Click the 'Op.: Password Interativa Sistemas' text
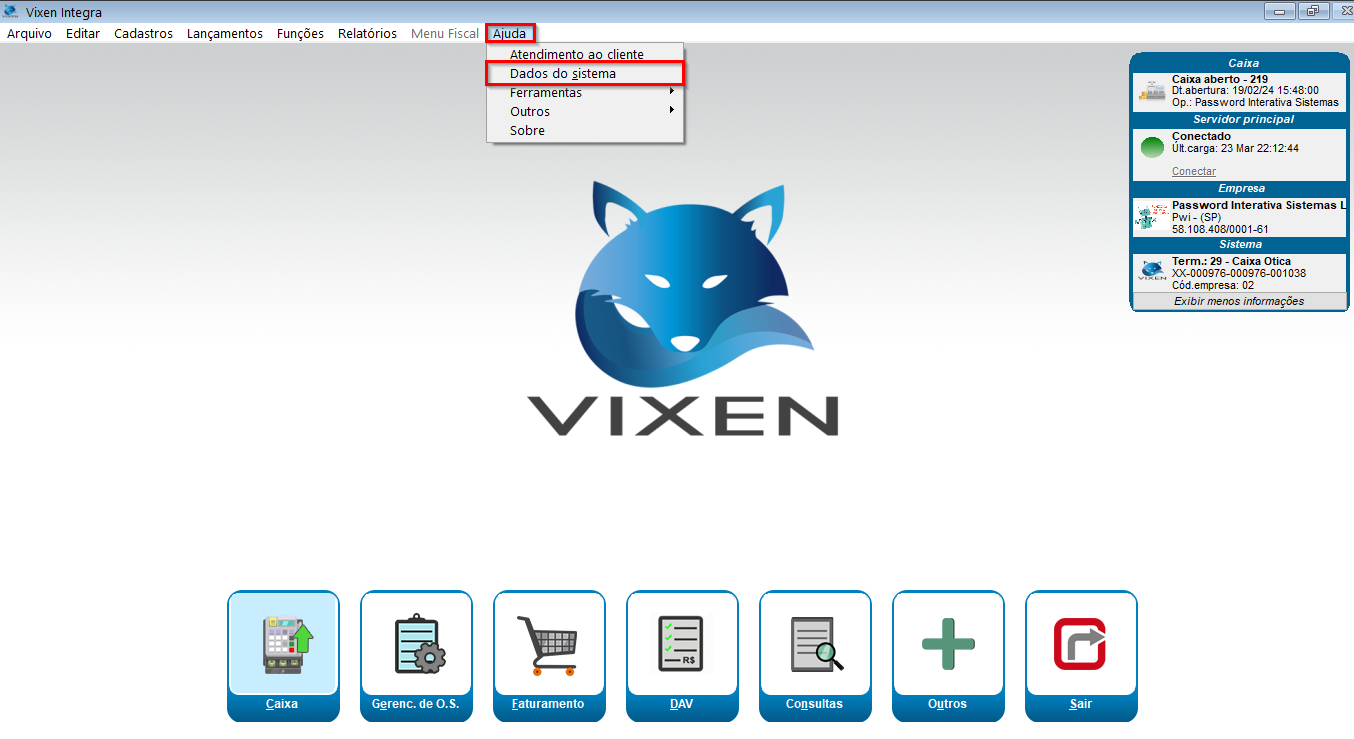Viewport: 1354px width, 739px height. tap(1255, 102)
